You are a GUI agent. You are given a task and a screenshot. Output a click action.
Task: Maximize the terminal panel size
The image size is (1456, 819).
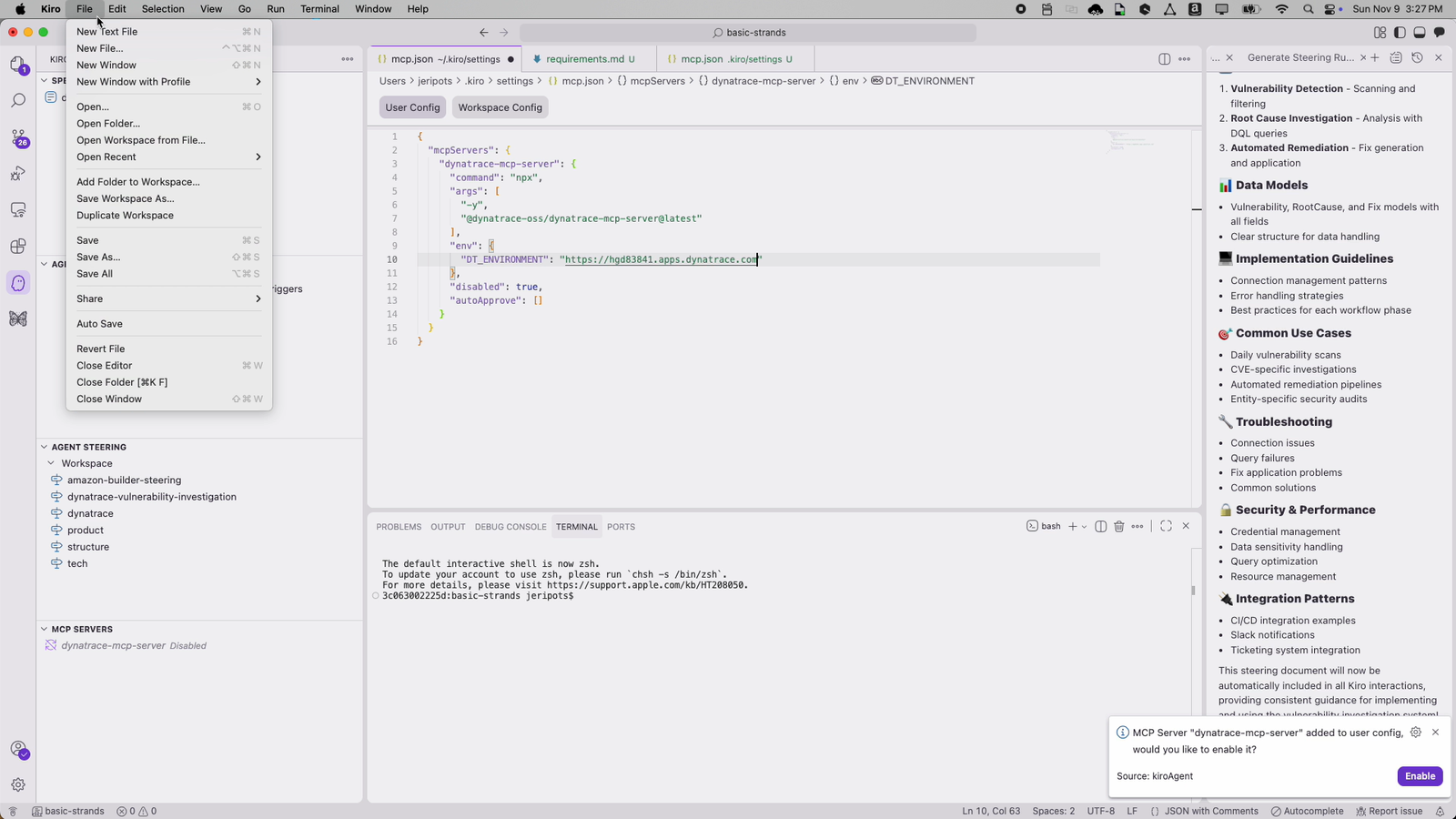click(x=1166, y=526)
